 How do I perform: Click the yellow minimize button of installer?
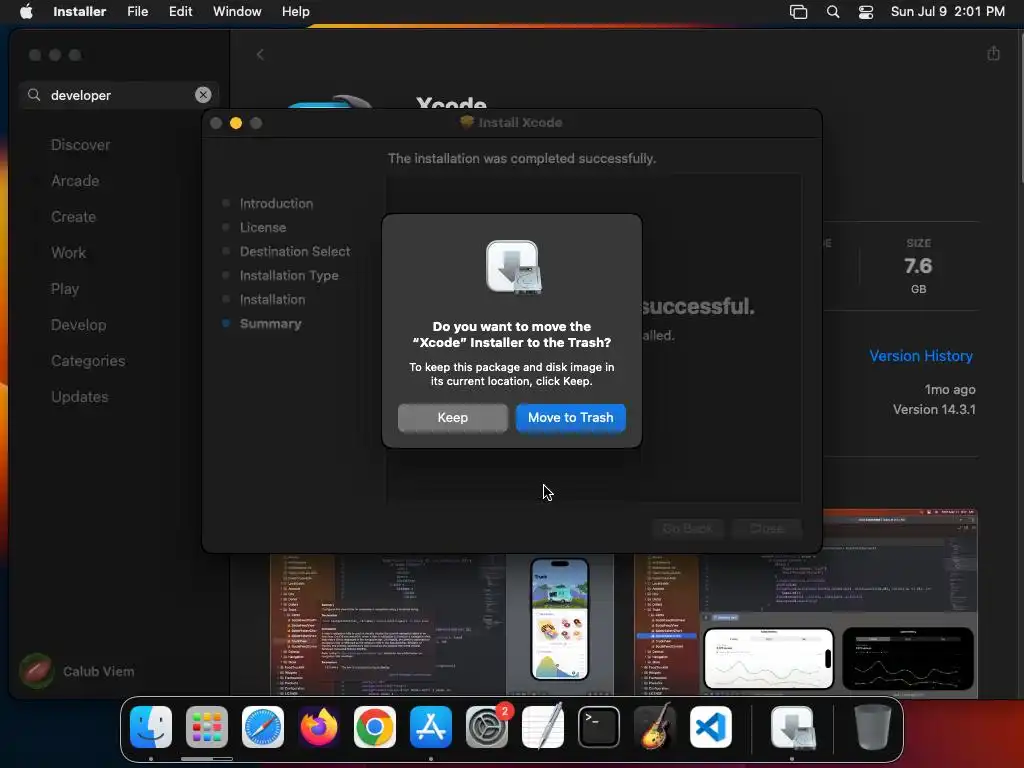(236, 123)
